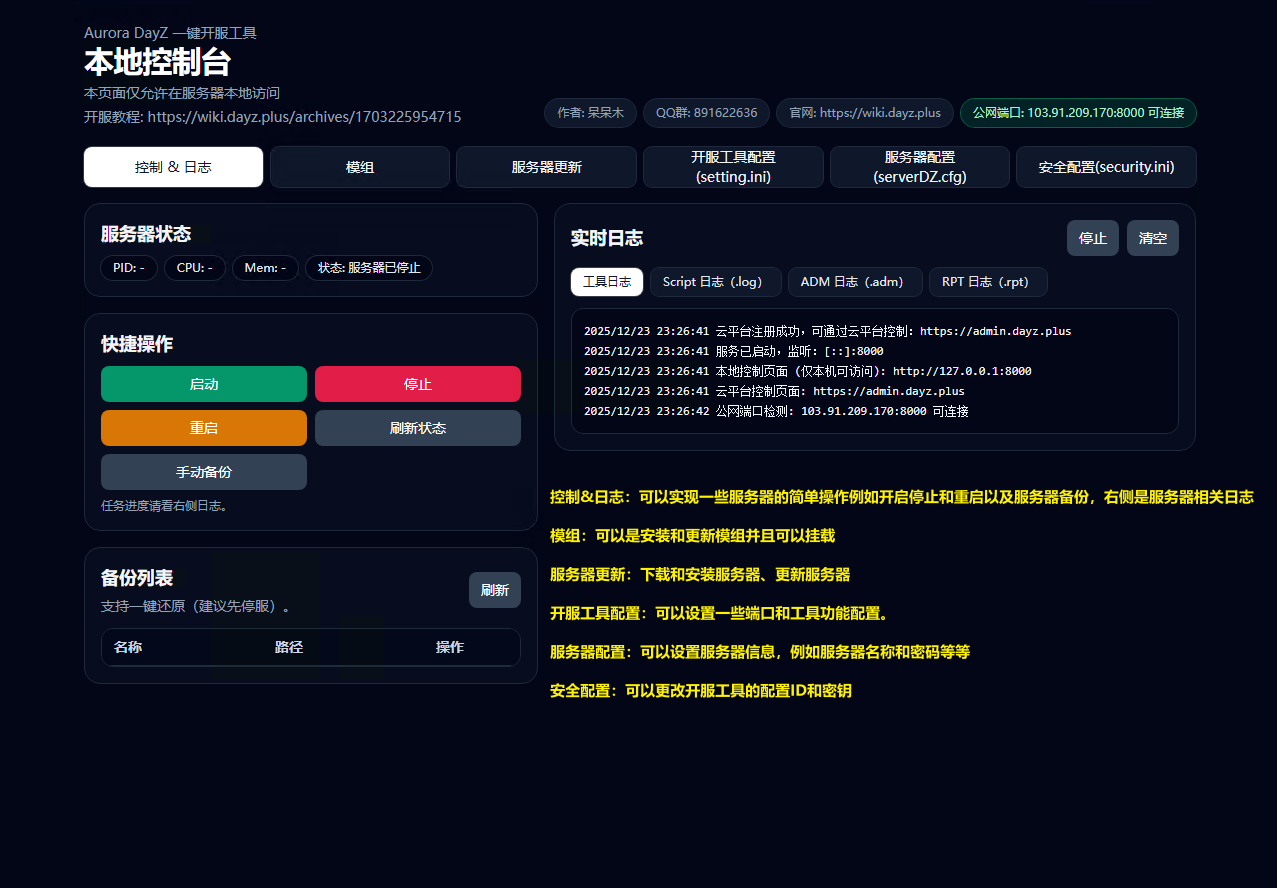Select the 控制 & 日志 tab
Viewport: 1277px width, 888px height.
(x=173, y=167)
